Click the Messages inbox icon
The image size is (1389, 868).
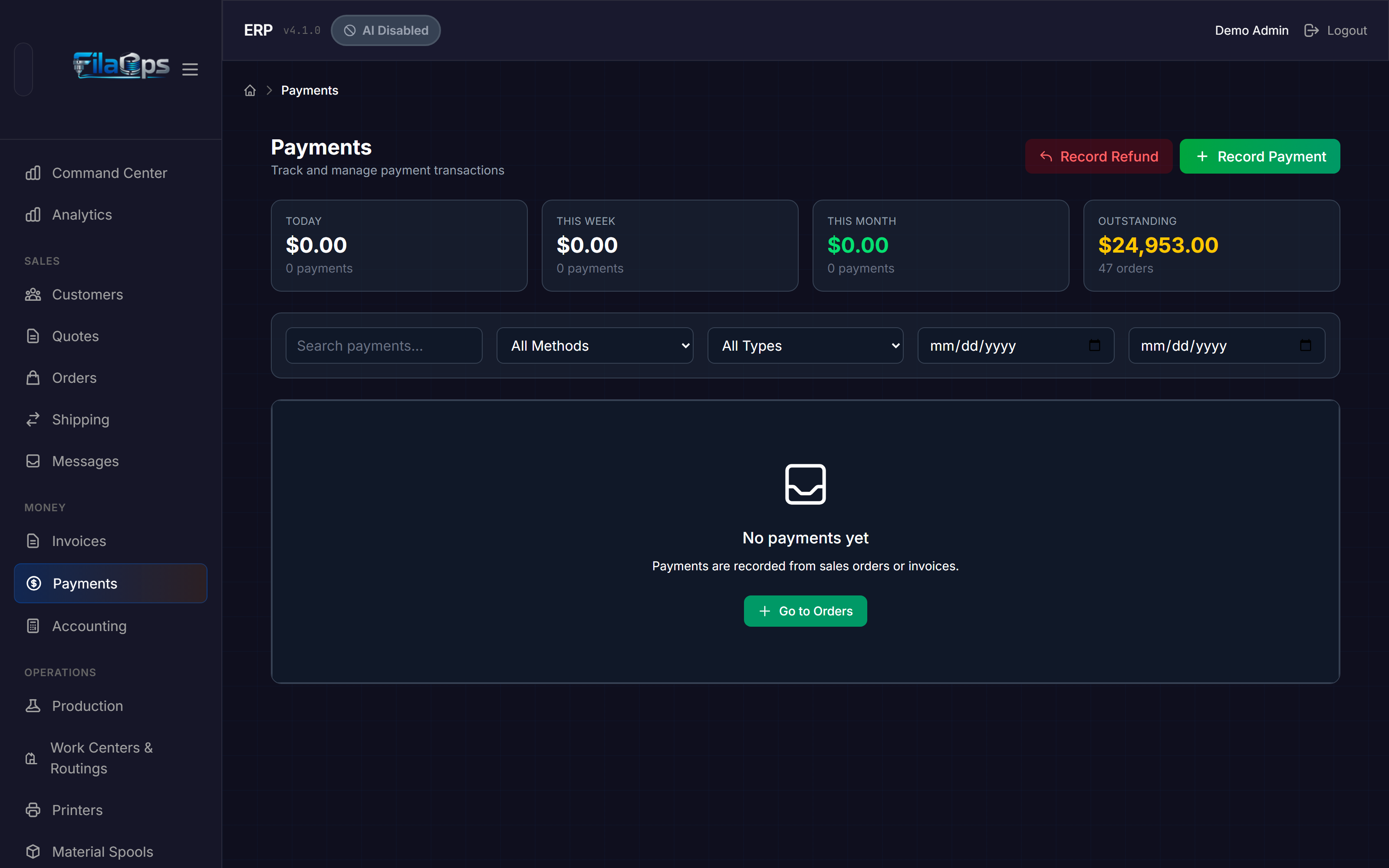tap(33, 461)
